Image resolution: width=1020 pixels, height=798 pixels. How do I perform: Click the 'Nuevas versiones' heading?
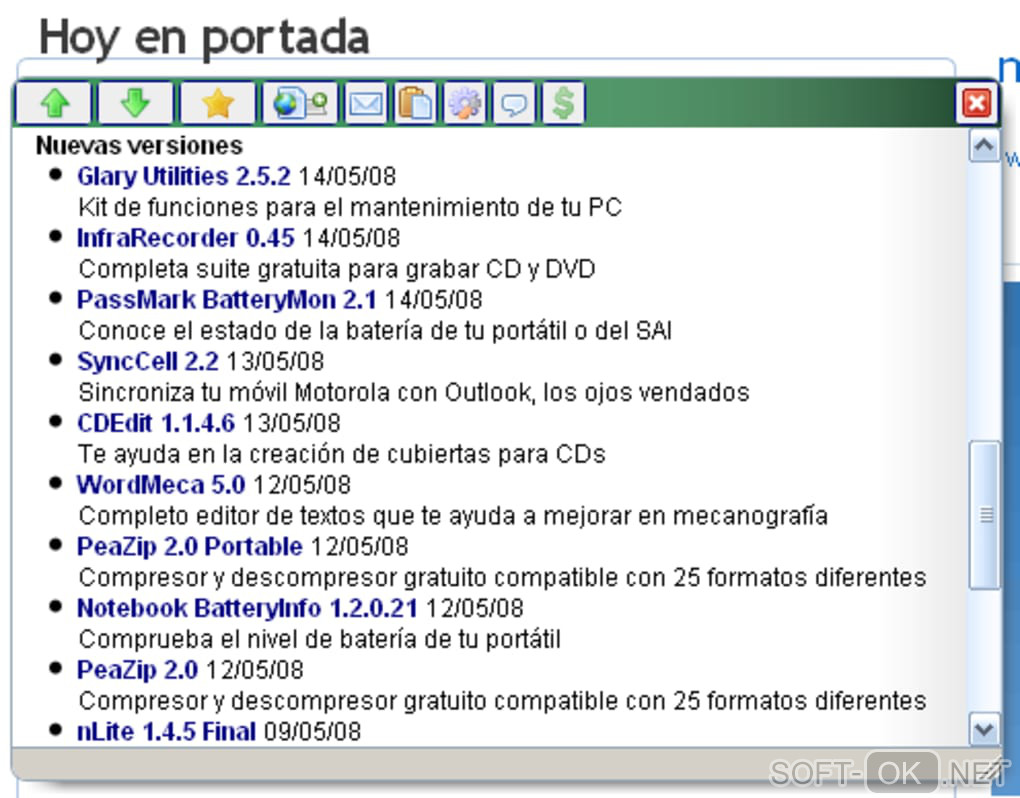click(x=139, y=145)
